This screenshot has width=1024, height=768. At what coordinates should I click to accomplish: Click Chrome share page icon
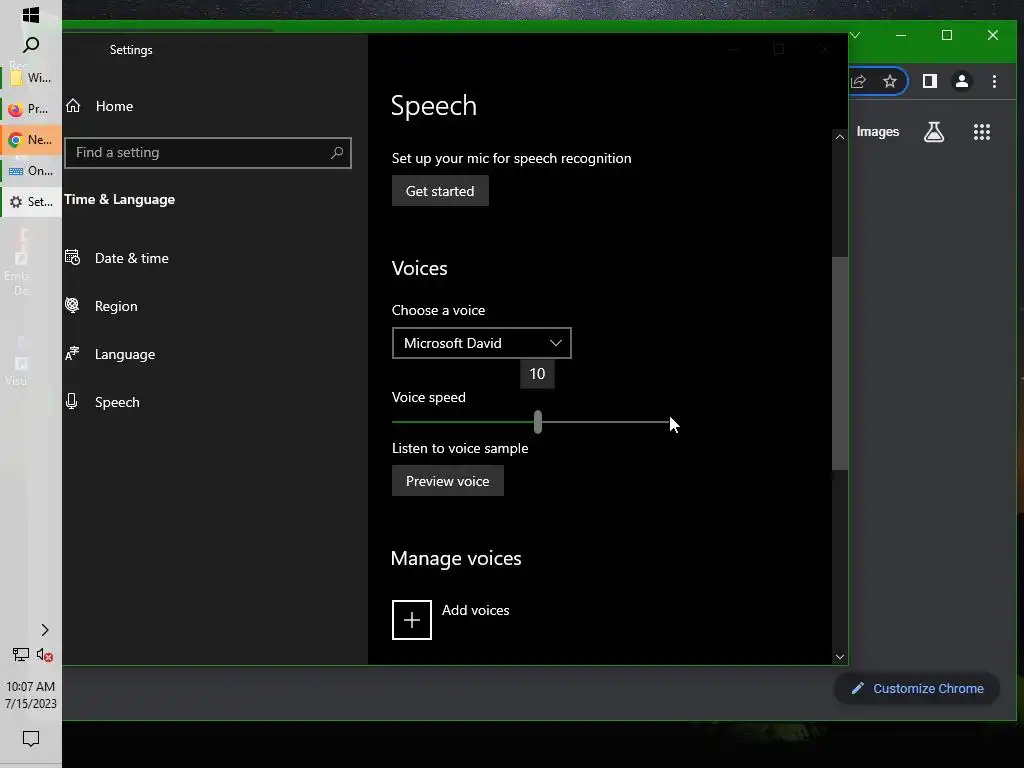(x=858, y=81)
